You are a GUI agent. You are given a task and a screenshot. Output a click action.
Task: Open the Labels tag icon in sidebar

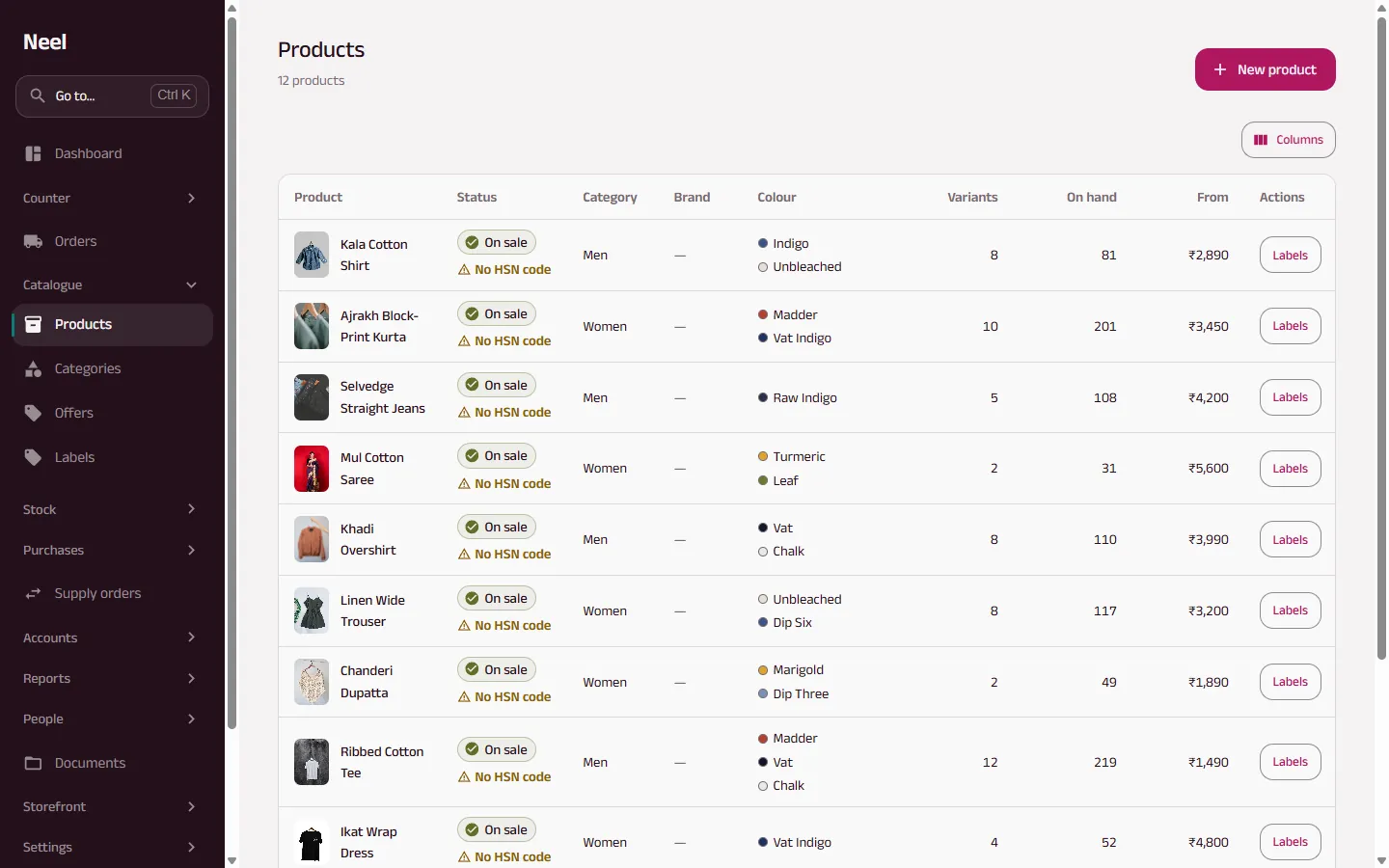click(x=34, y=457)
